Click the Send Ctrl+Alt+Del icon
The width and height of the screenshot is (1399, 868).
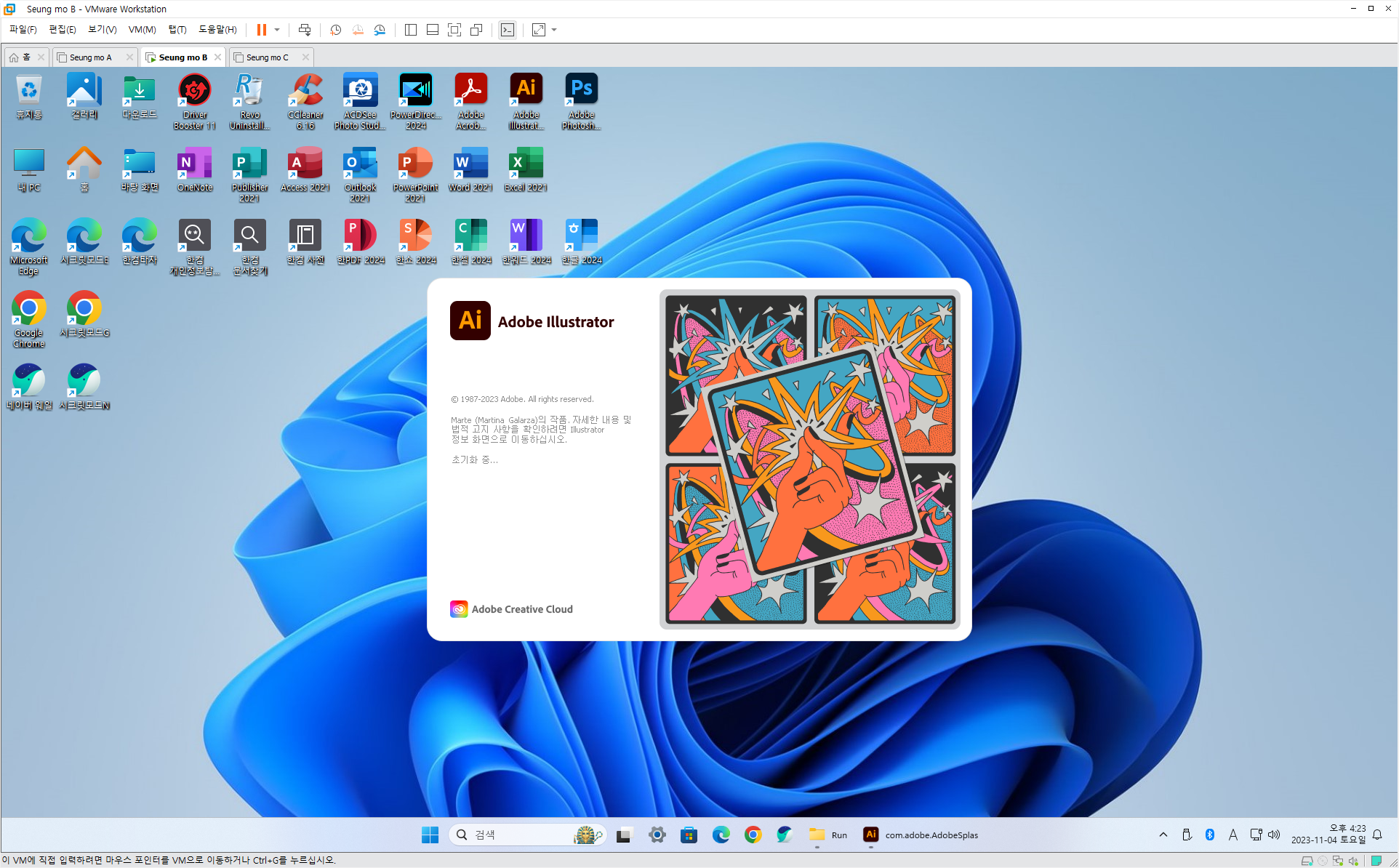point(305,30)
